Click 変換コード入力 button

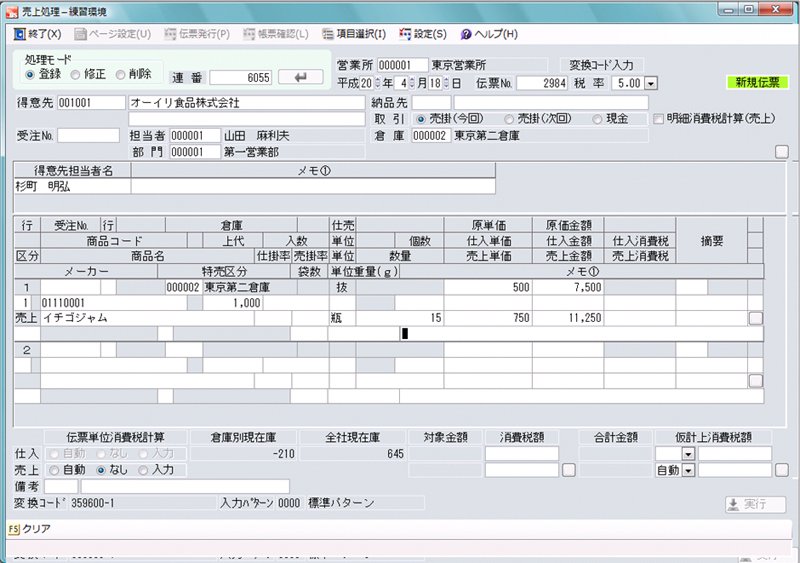[602, 65]
